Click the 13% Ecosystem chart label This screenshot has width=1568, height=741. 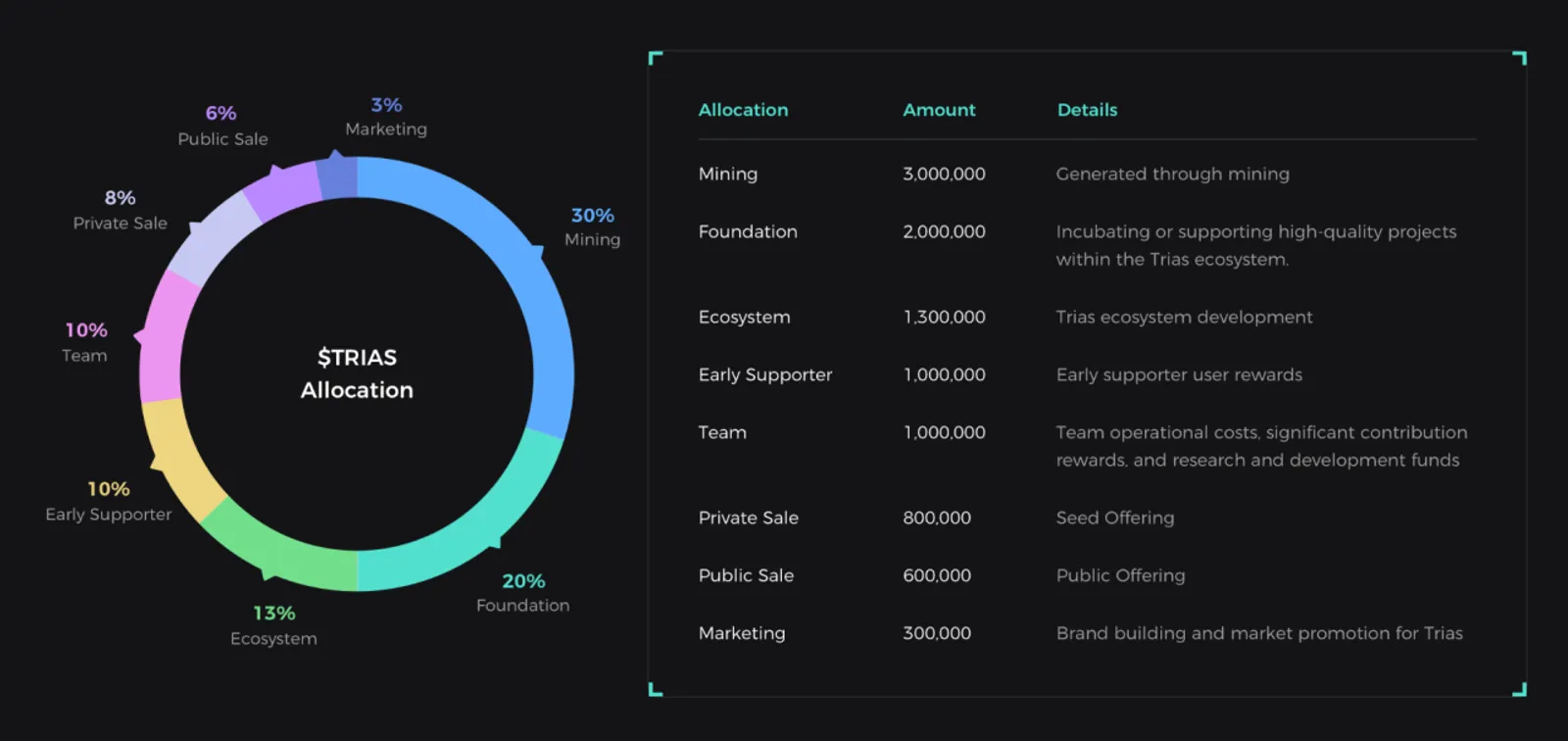(x=273, y=625)
